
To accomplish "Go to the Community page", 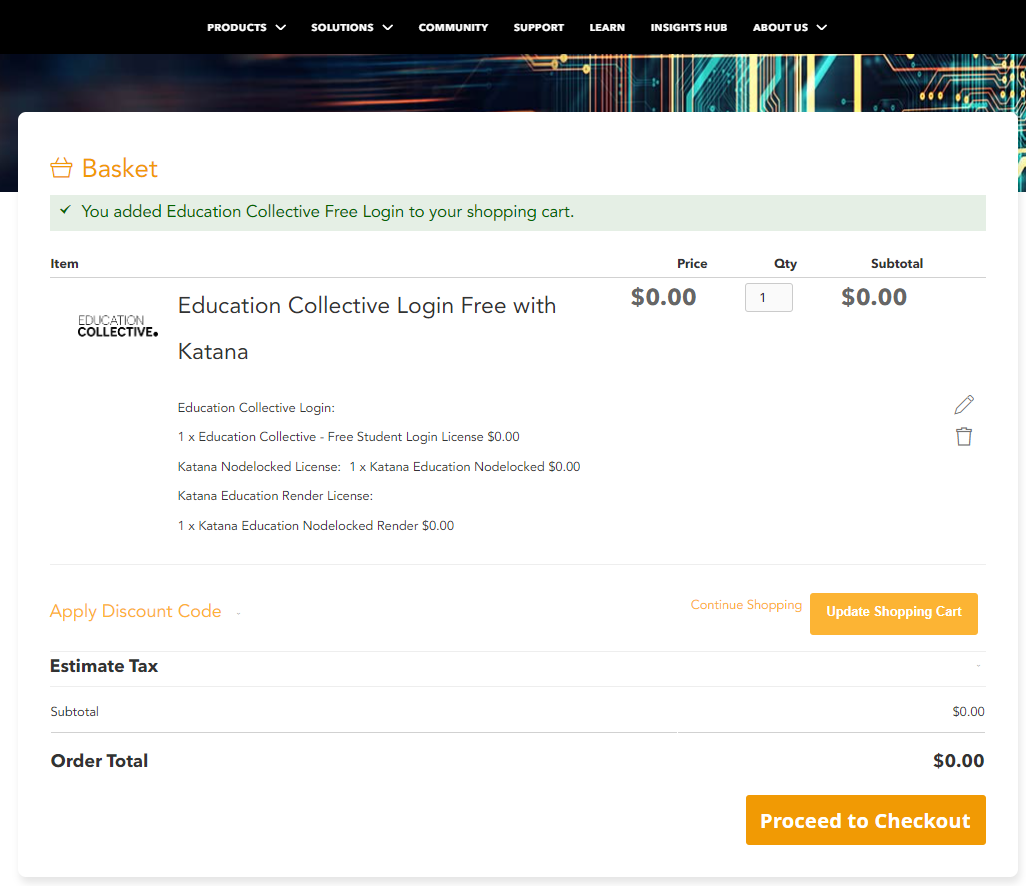I will [453, 27].
